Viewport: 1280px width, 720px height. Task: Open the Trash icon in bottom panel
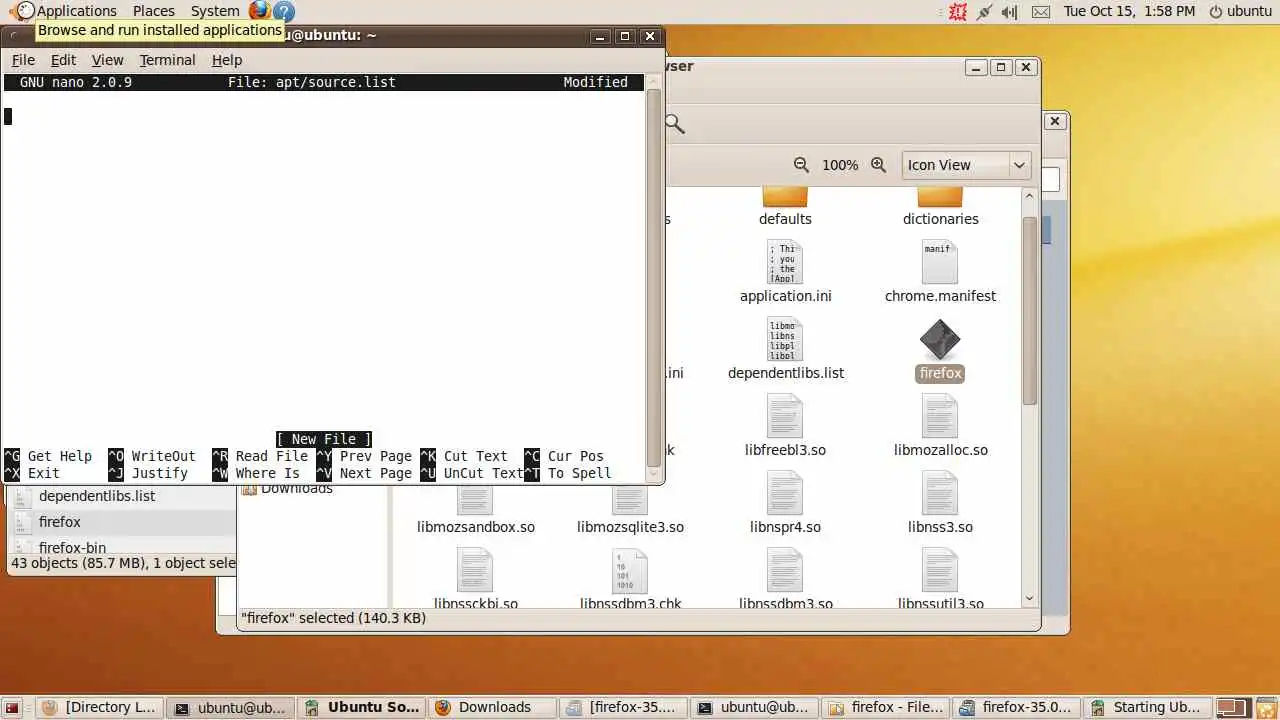[1266, 708]
